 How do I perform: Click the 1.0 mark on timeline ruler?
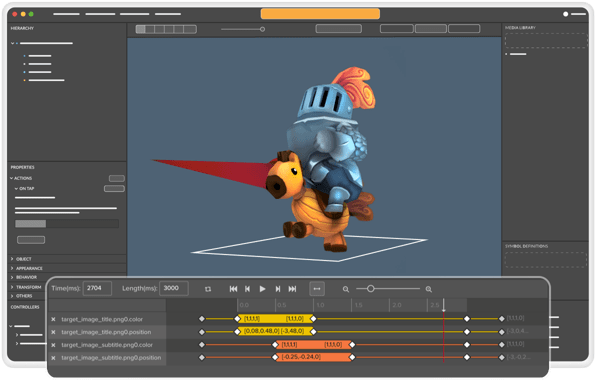point(320,305)
